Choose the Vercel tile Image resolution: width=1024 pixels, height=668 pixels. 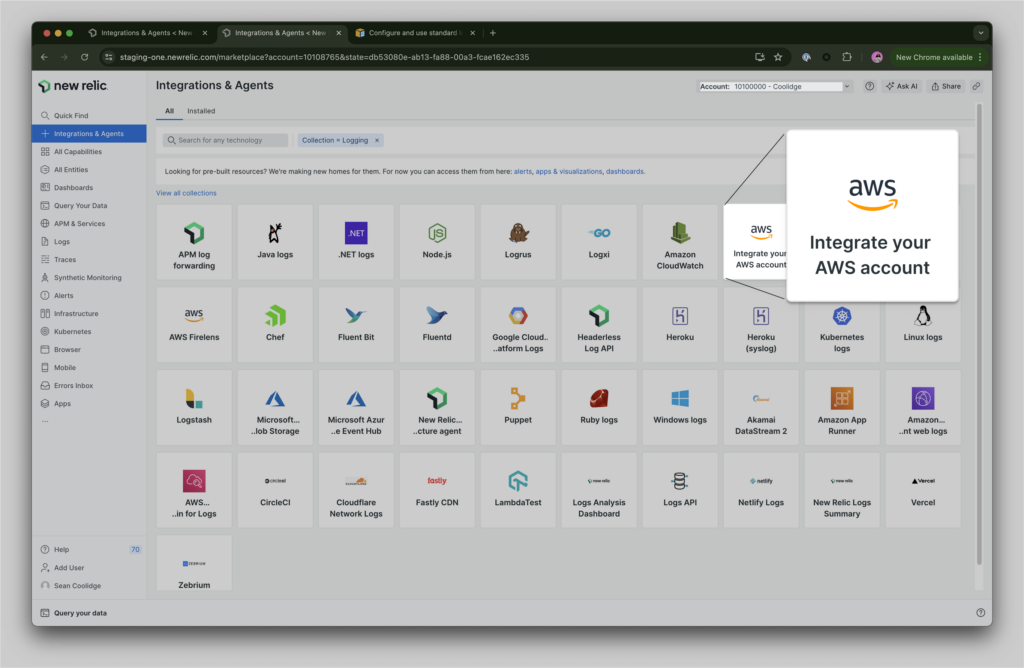pyautogui.click(x=923, y=490)
